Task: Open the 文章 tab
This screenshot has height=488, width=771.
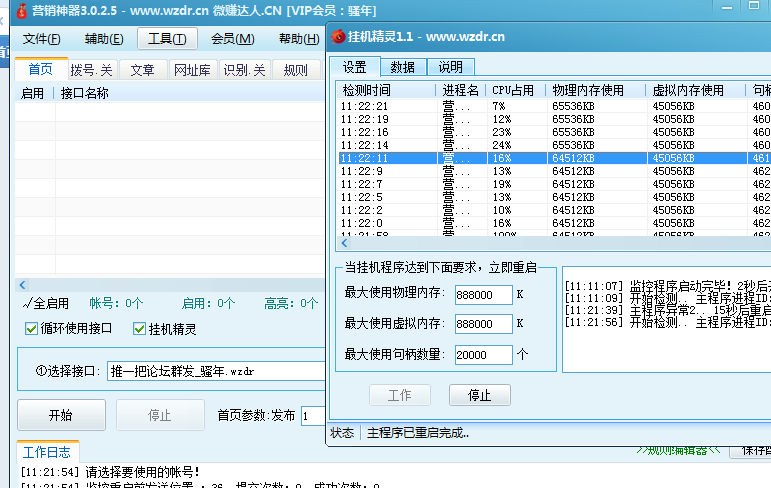Action: tap(143, 70)
